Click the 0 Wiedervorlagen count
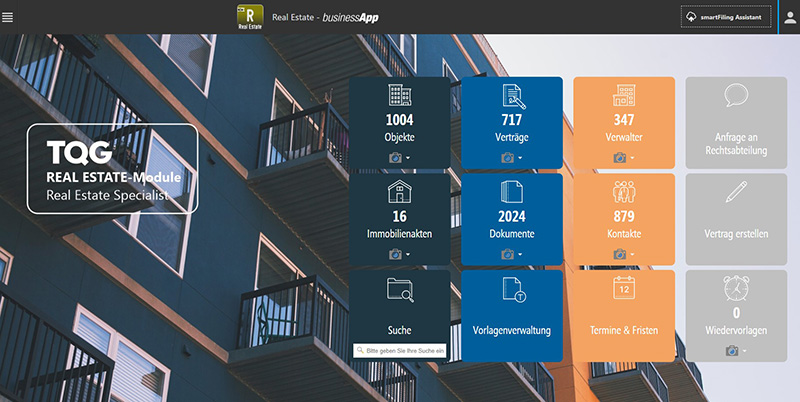 (736, 313)
